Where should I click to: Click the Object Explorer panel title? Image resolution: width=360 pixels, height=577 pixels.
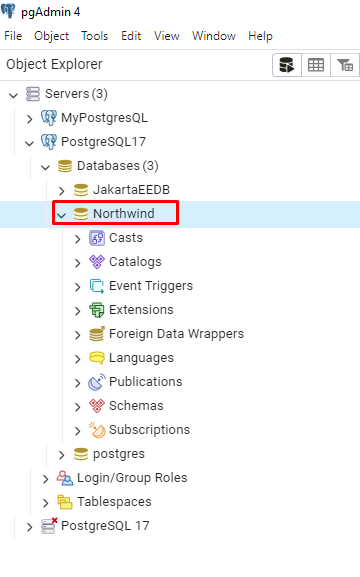click(54, 64)
